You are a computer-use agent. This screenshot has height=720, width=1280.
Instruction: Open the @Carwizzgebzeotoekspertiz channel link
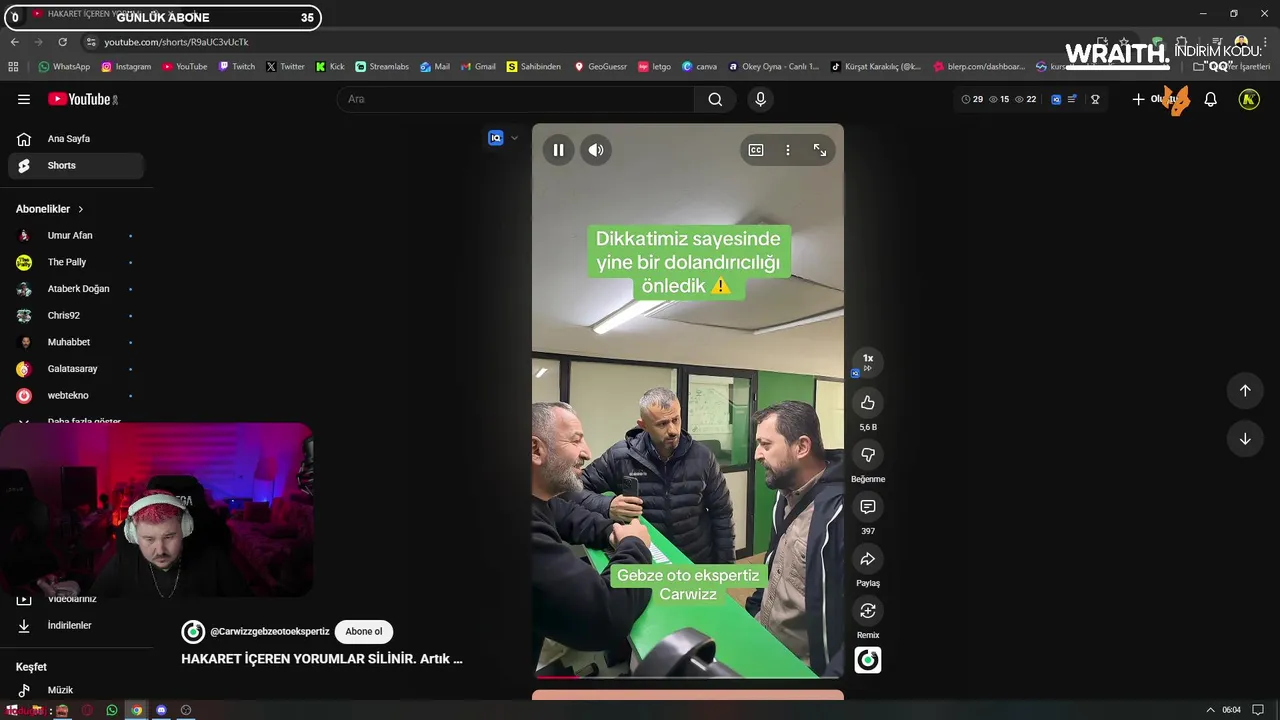pyautogui.click(x=270, y=632)
